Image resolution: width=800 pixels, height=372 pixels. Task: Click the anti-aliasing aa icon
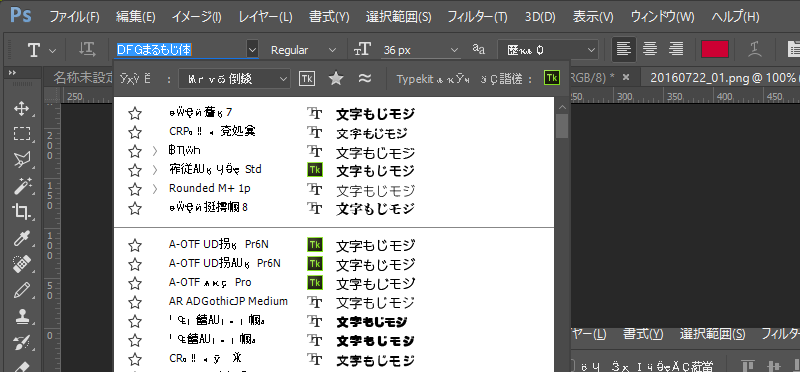479,49
